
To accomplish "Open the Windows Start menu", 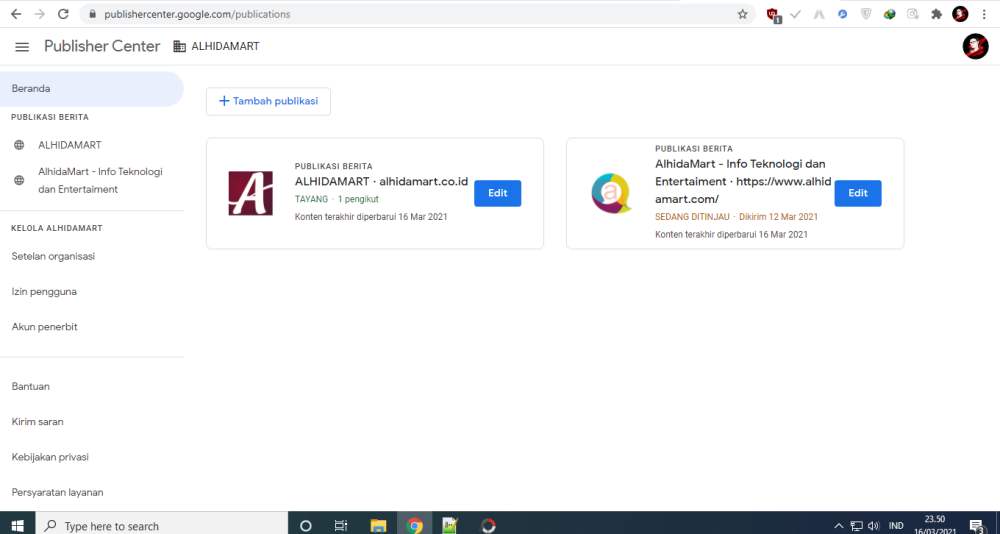I will click(x=17, y=525).
